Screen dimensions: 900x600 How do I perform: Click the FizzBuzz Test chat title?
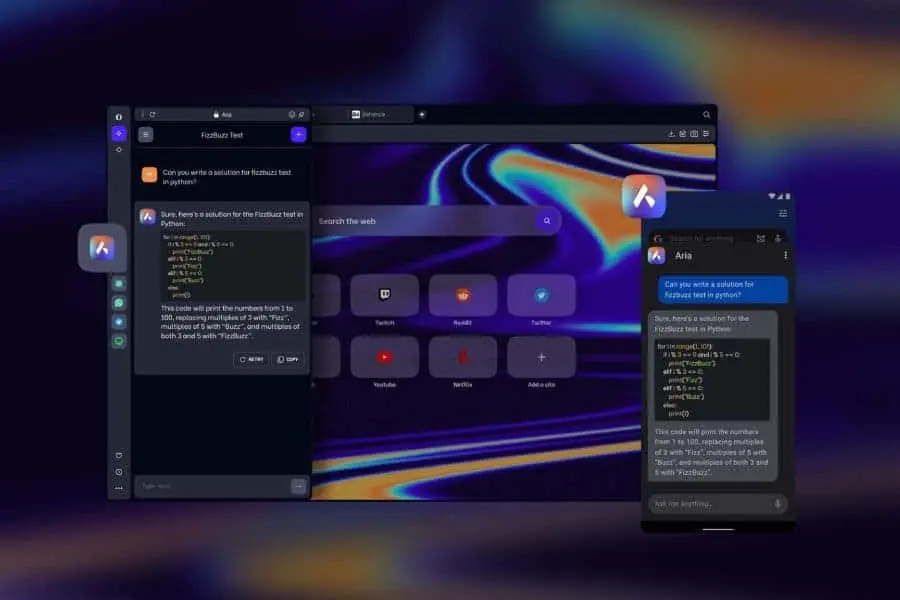222,135
